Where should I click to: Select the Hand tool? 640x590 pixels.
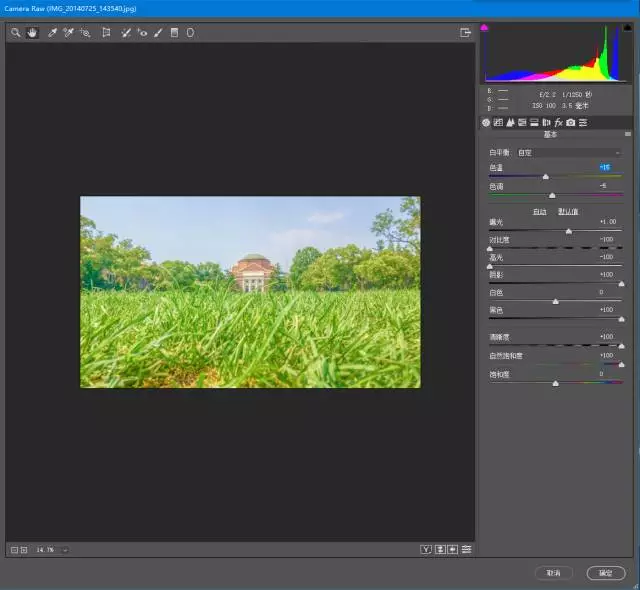point(32,33)
